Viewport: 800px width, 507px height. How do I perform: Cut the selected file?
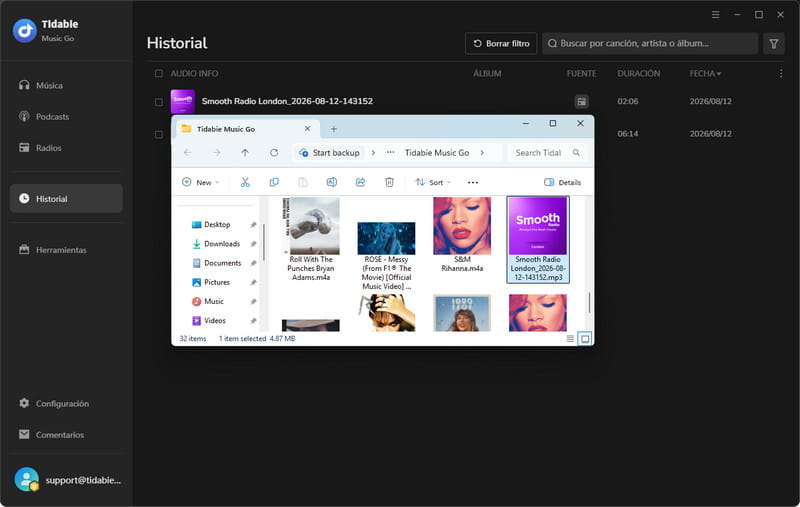245,182
